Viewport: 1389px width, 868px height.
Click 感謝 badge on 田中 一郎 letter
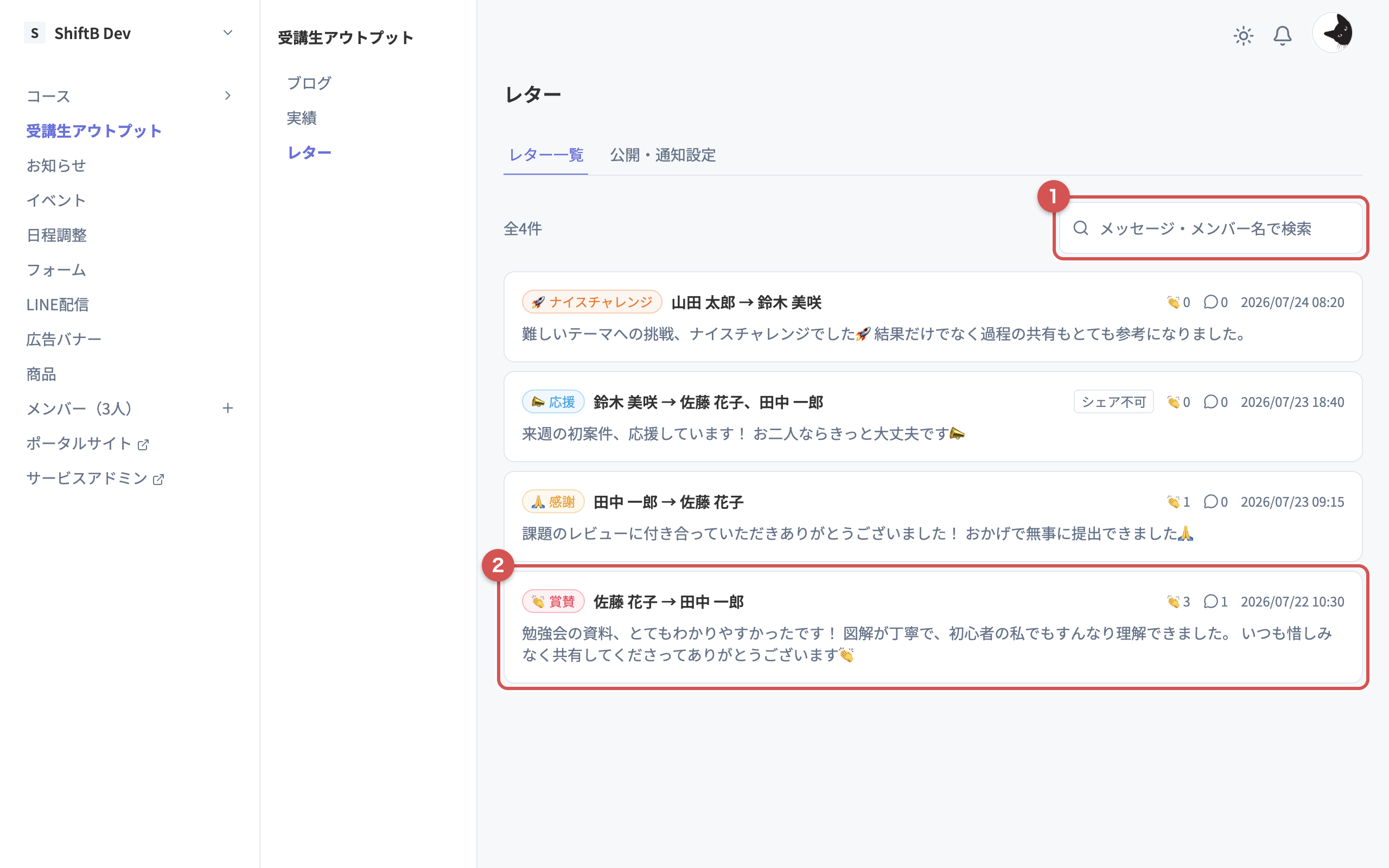553,502
